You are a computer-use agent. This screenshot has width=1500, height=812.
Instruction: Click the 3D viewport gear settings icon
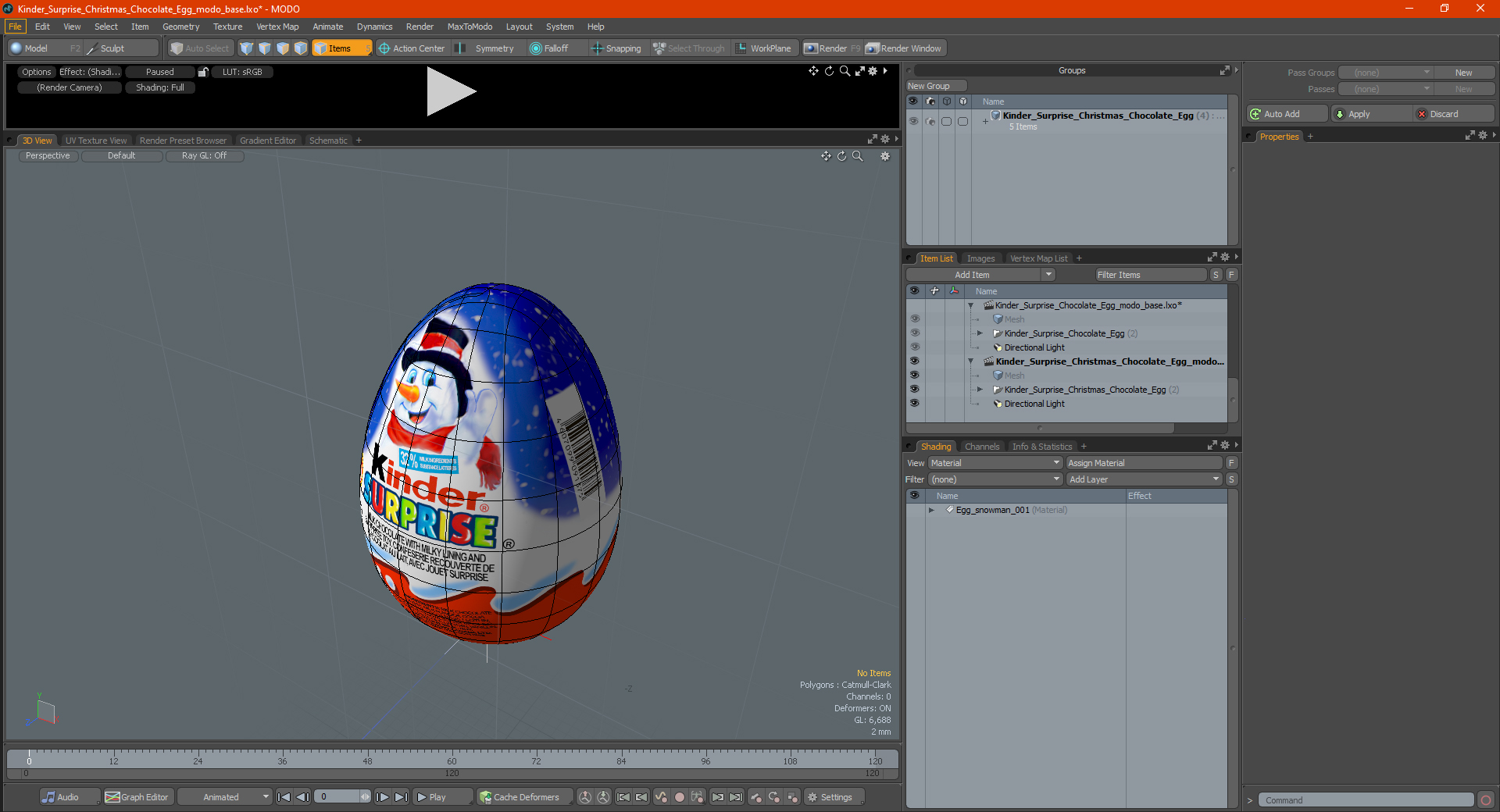coord(885,156)
